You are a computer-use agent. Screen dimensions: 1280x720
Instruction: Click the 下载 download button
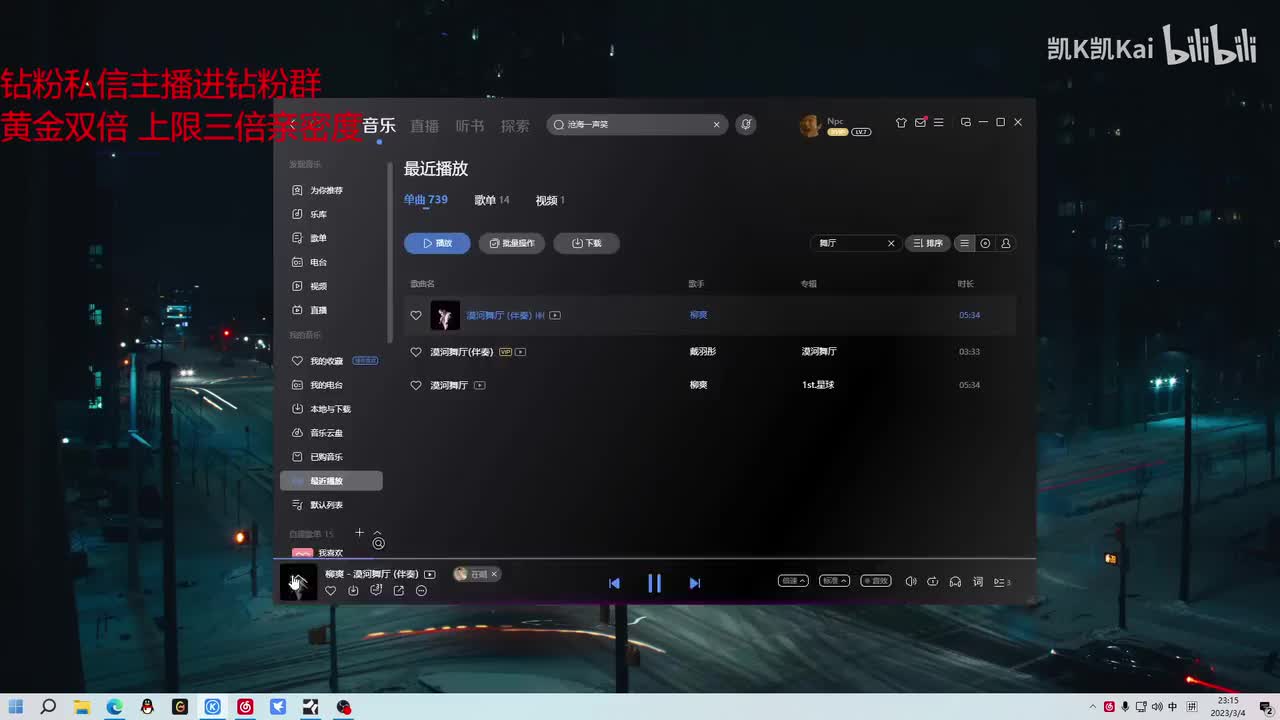(x=586, y=243)
